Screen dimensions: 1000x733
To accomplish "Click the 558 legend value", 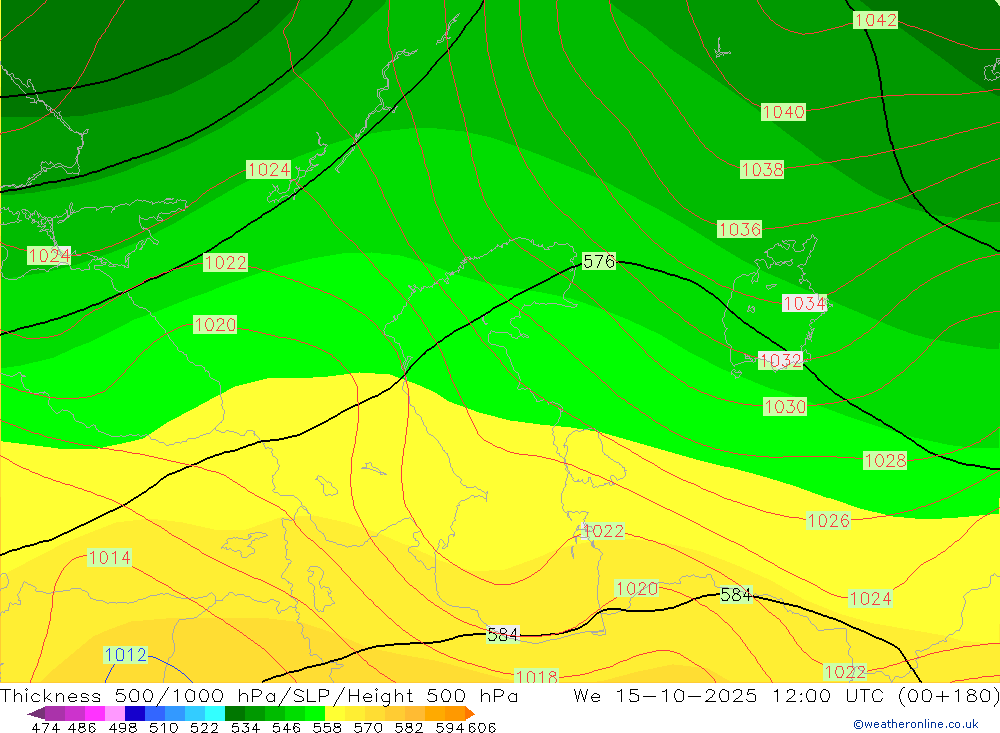I will coord(327,727).
